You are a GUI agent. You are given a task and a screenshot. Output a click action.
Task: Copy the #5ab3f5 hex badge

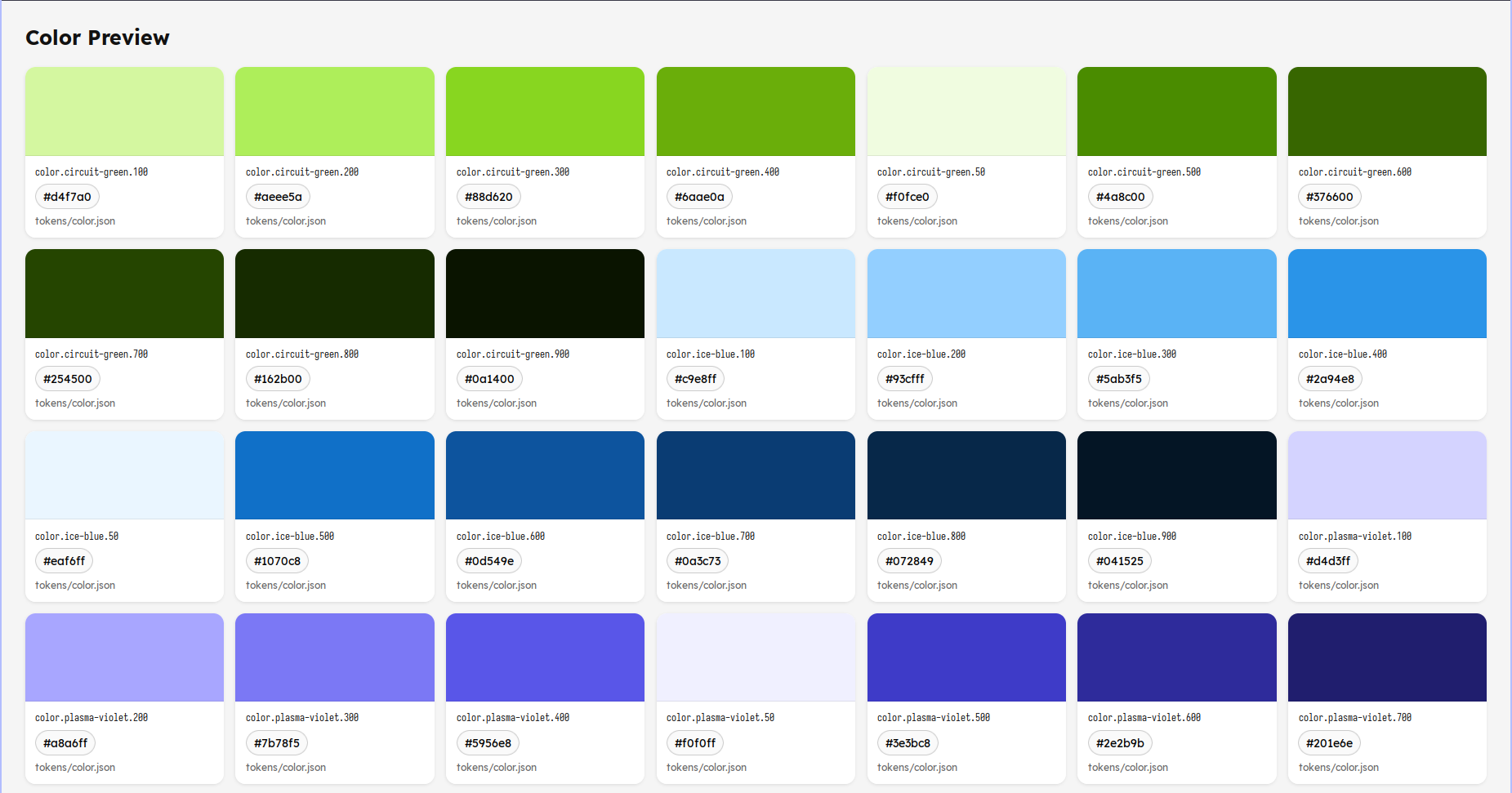[1119, 379]
